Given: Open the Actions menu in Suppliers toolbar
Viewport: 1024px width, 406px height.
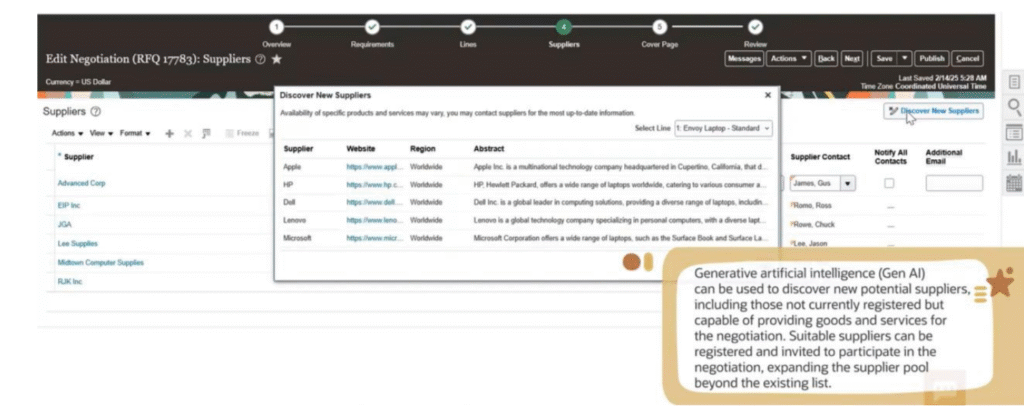Looking at the screenshot, I should click(67, 133).
